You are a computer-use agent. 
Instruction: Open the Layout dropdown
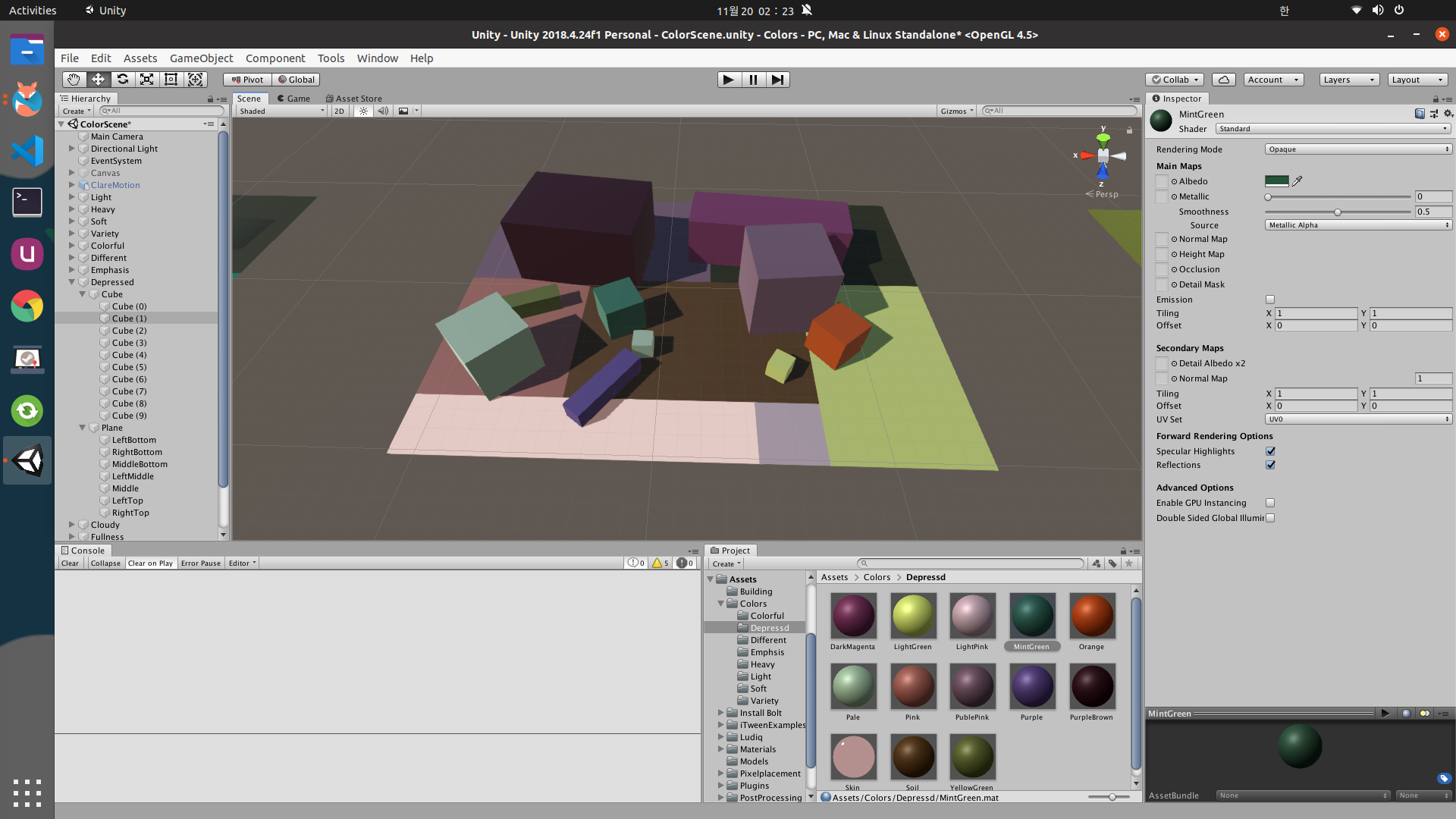tap(1418, 80)
